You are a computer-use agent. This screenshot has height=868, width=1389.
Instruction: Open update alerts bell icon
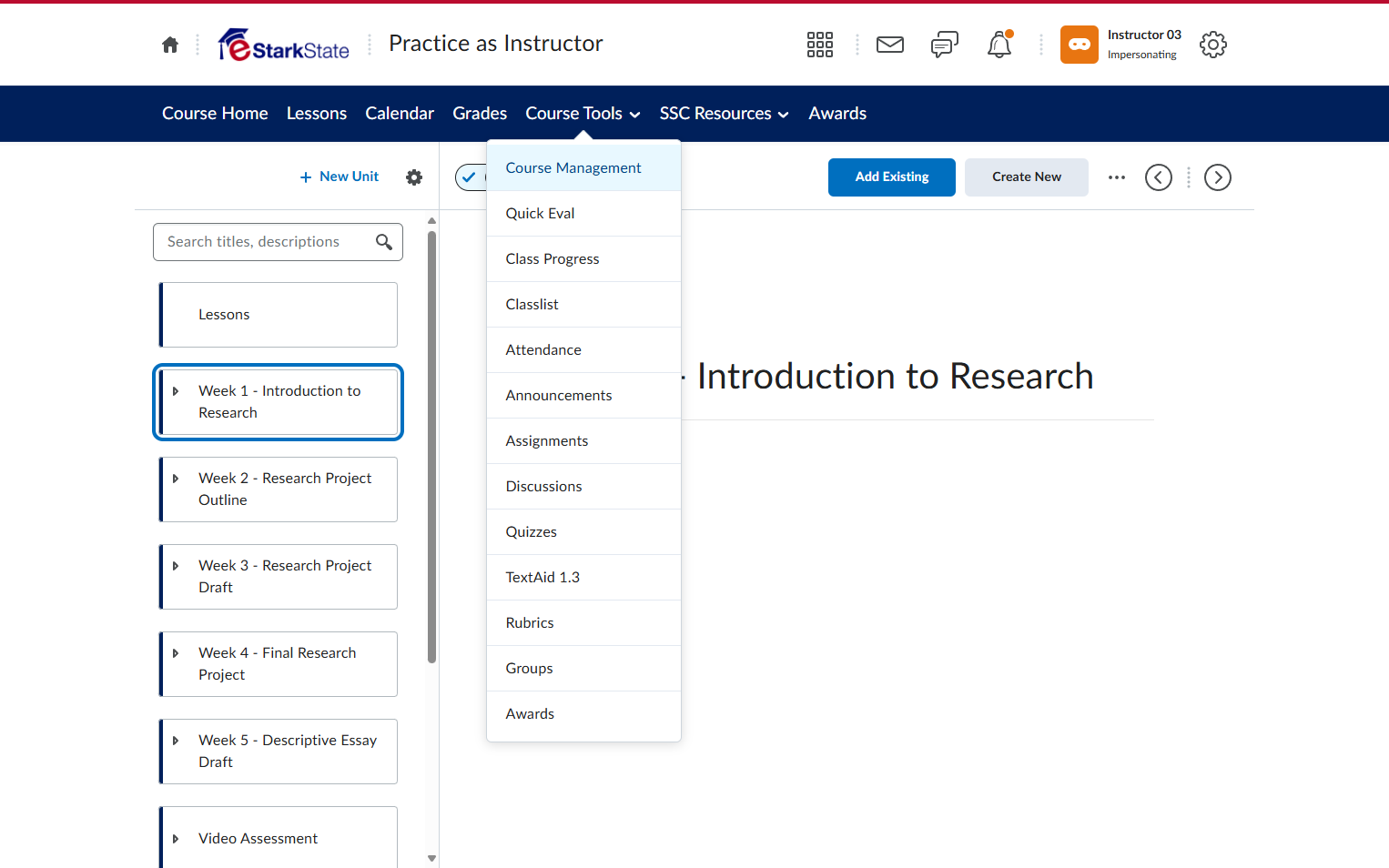999,45
